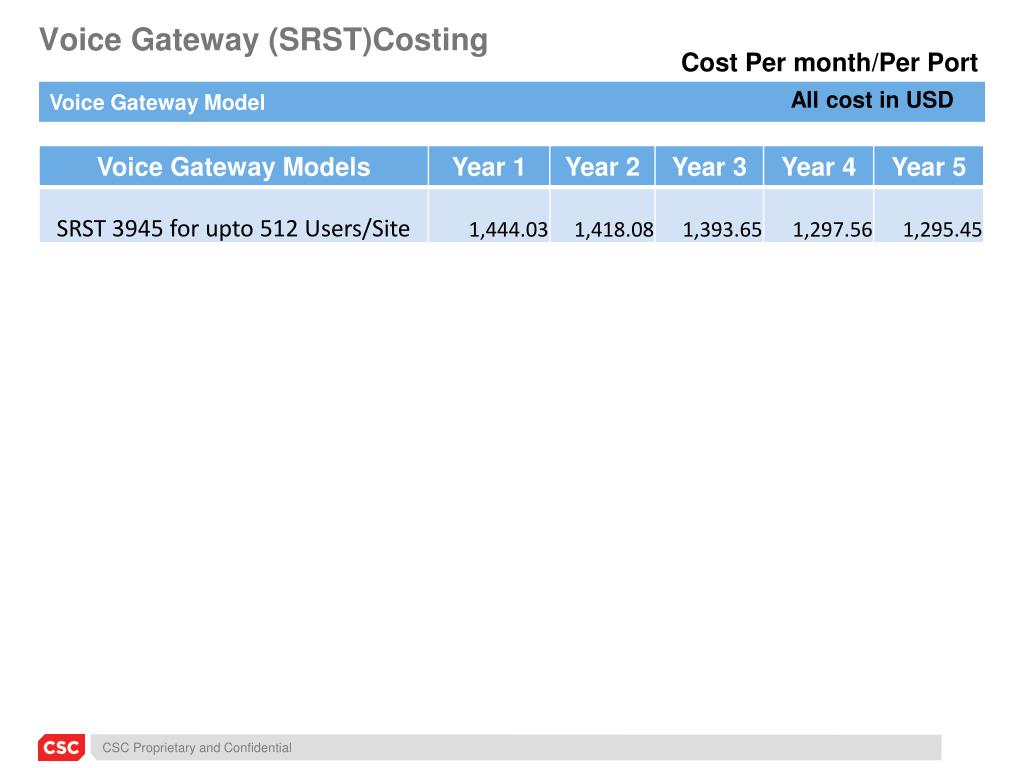Select 'Voice Gateway Model' banner text
The image size is (1024, 768).
pyautogui.click(x=157, y=103)
